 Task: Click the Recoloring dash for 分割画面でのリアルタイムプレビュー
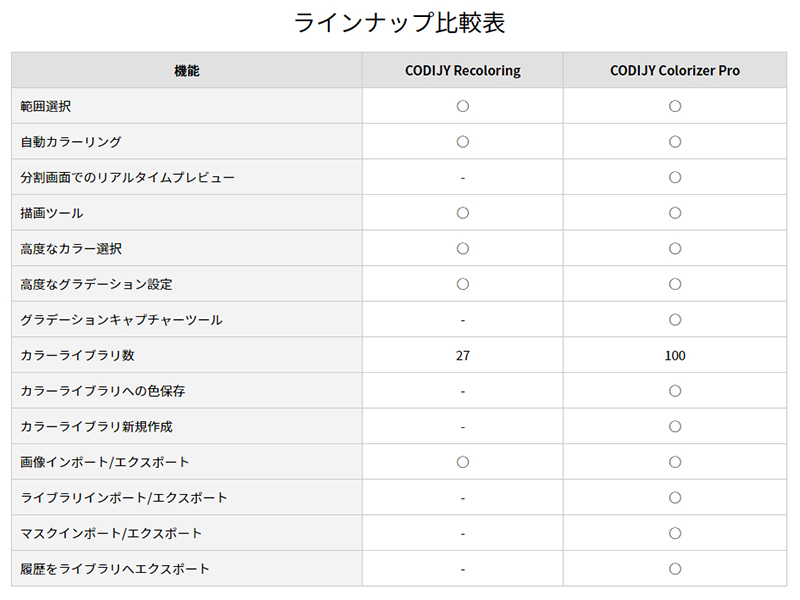463,178
